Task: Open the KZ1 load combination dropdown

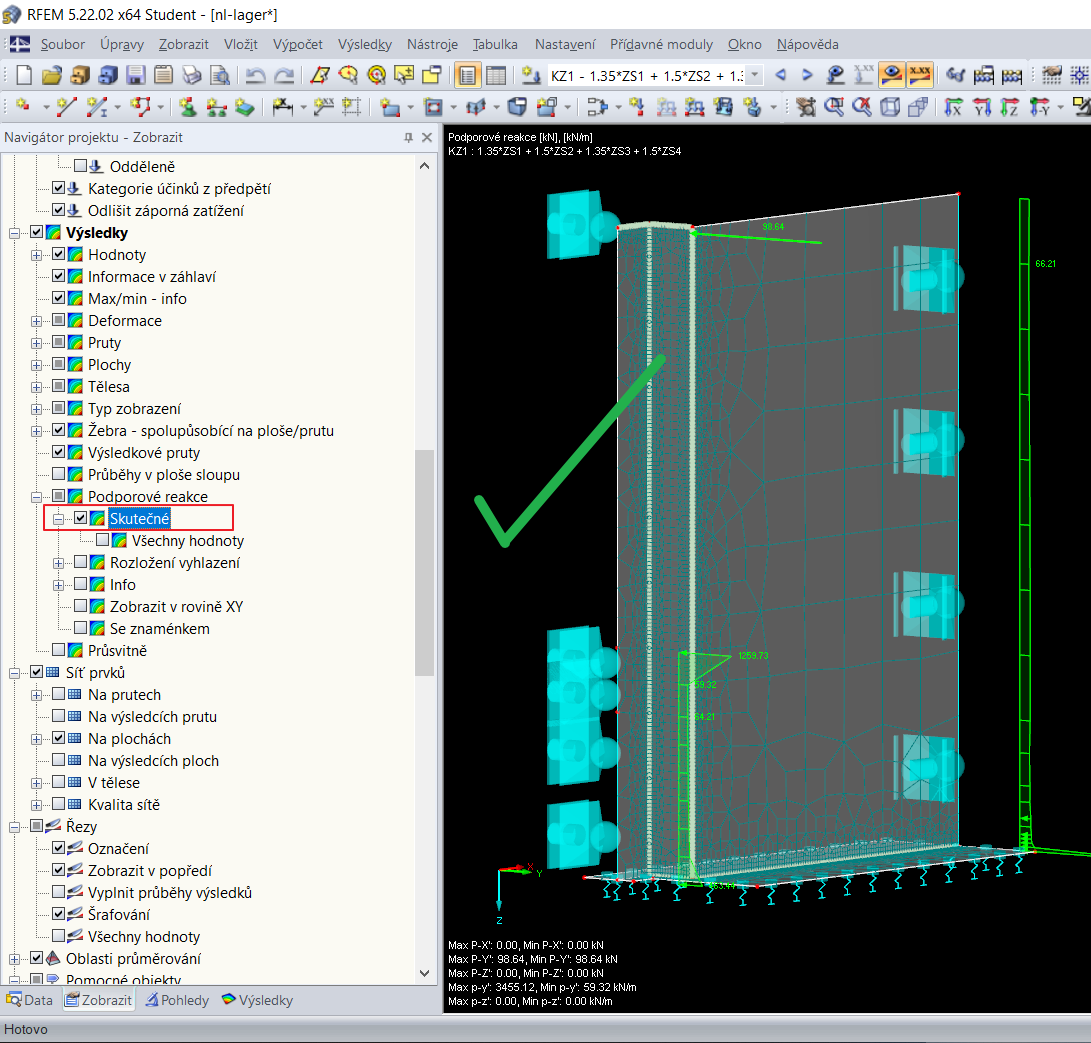Action: [755, 75]
